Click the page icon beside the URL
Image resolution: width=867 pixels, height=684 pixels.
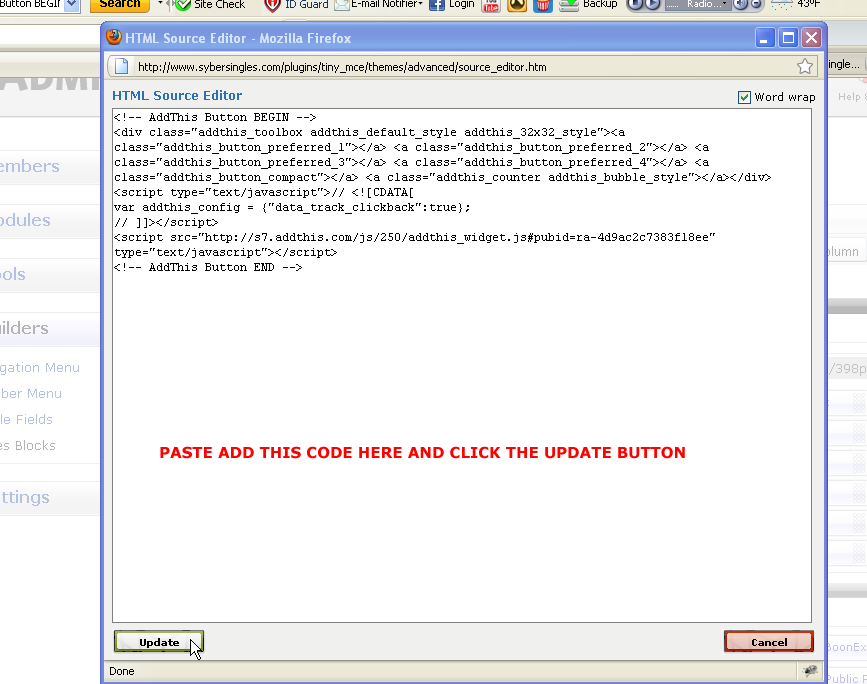tap(122, 67)
